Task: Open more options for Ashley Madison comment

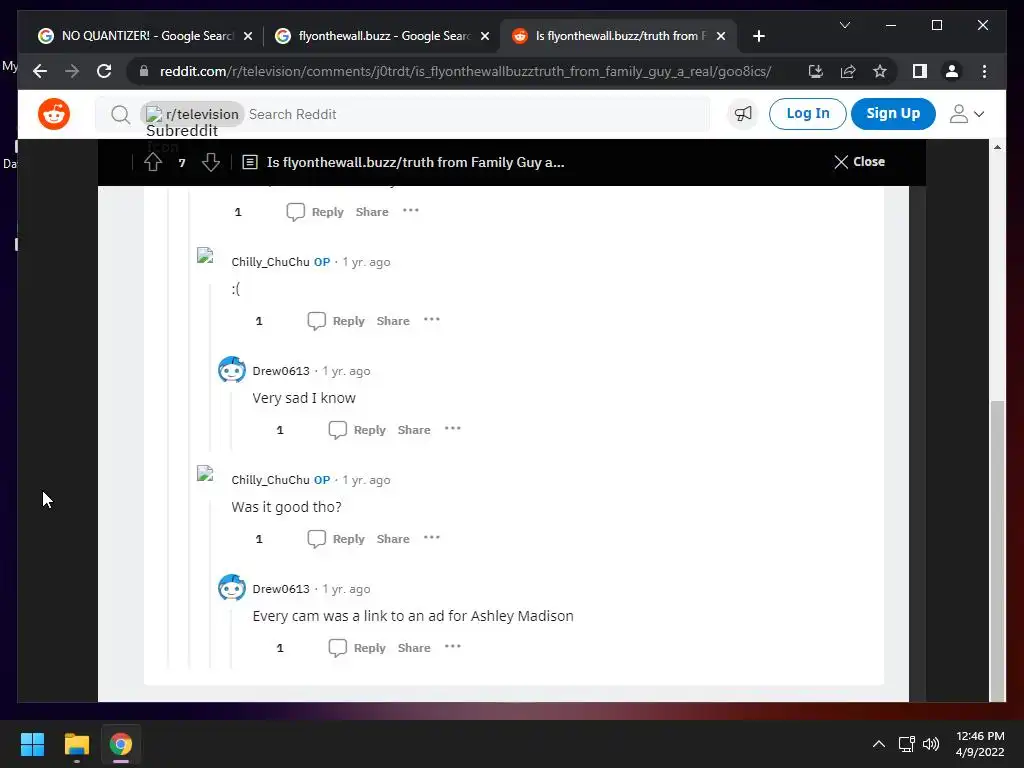Action: [453, 647]
